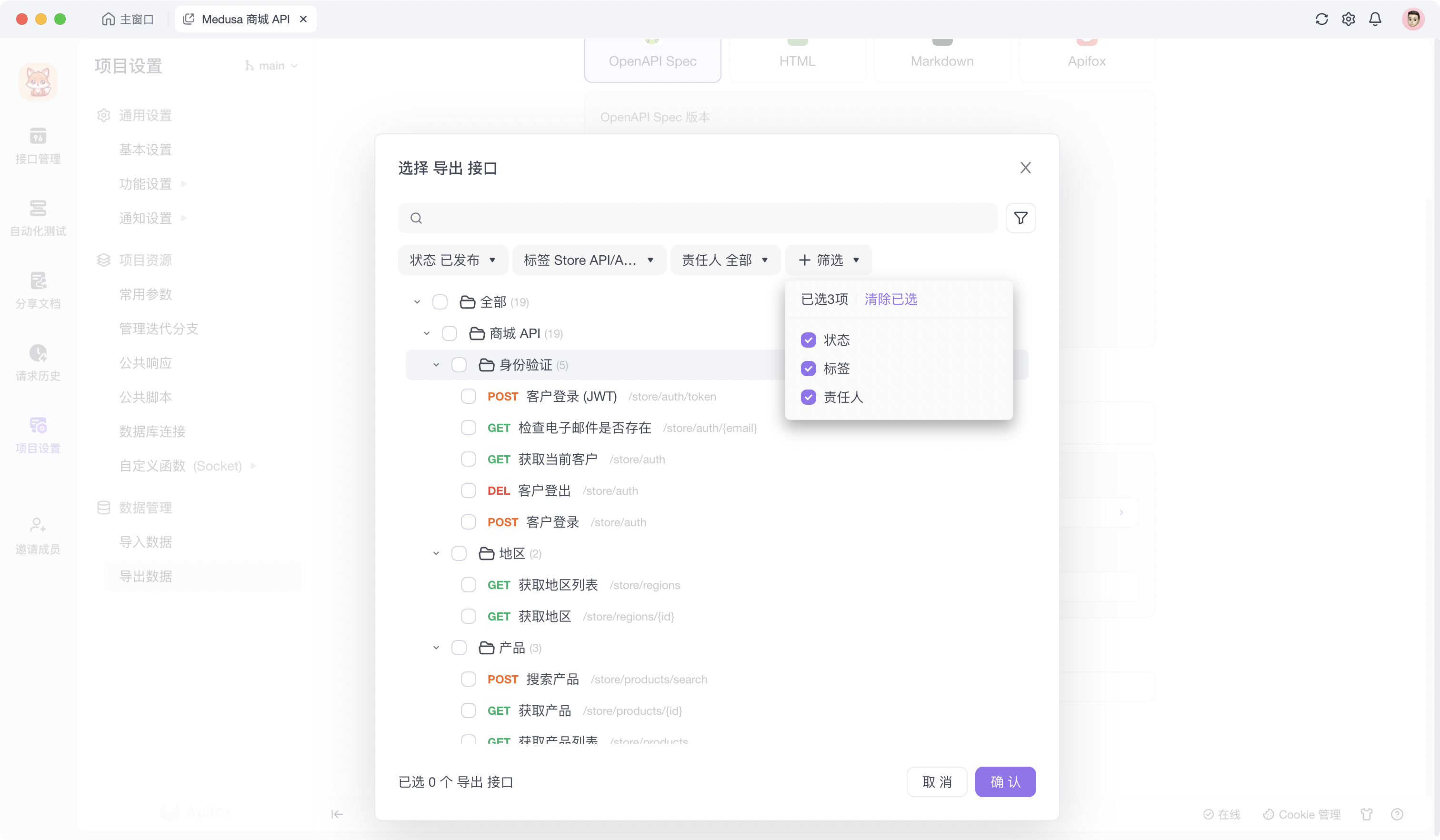The height and width of the screenshot is (840, 1440).
Task: Open the notifications bell
Action: [1375, 19]
